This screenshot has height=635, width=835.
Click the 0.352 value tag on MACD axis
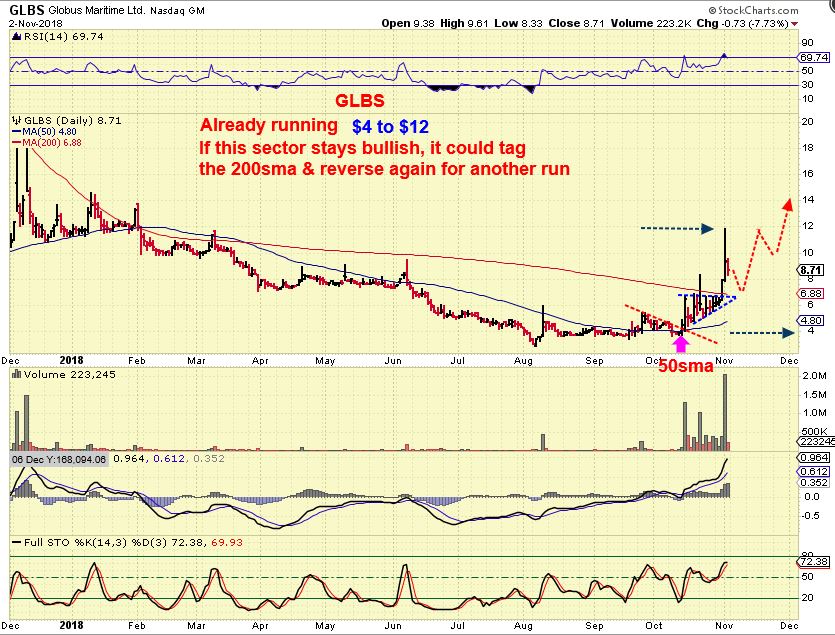814,483
